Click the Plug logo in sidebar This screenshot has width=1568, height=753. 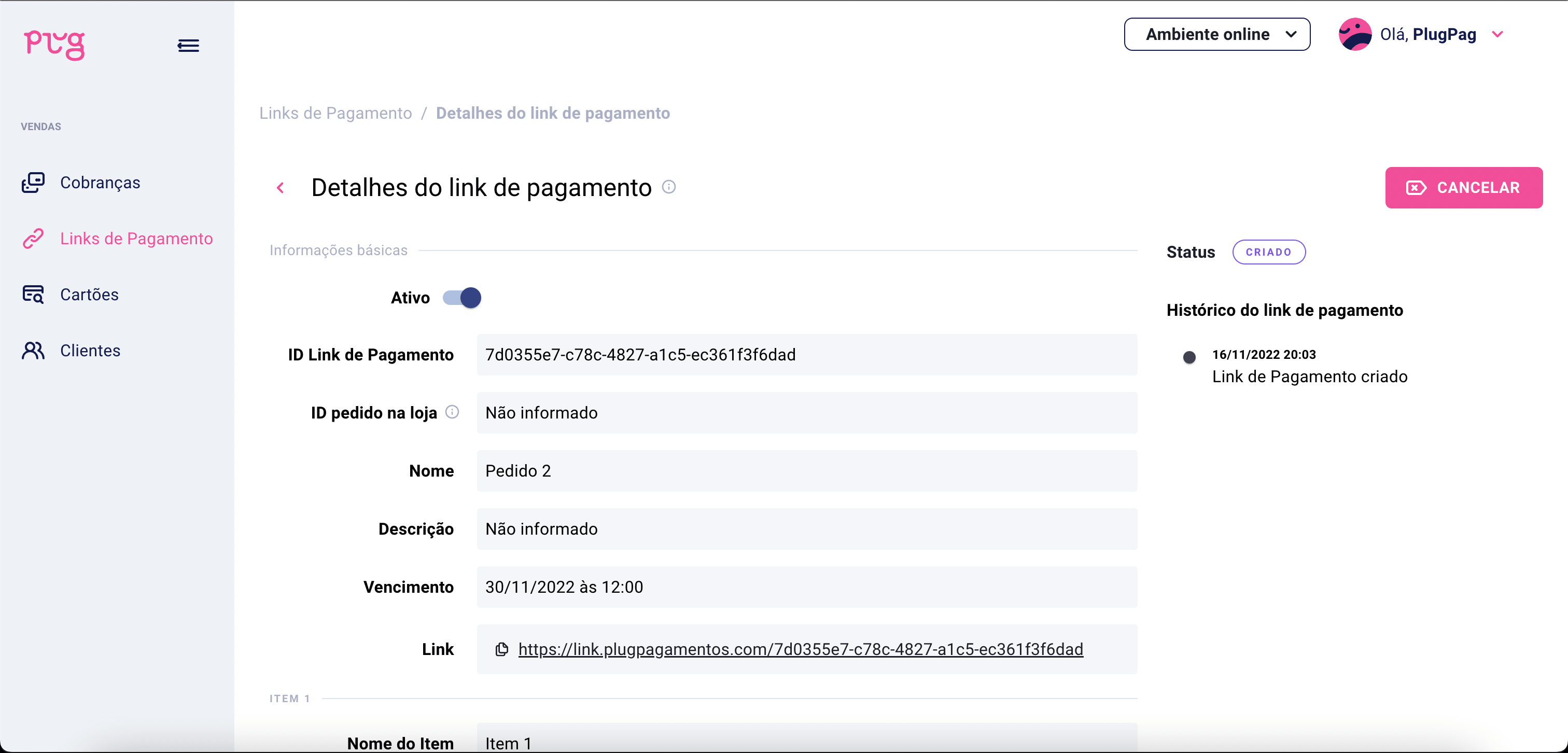(54, 45)
